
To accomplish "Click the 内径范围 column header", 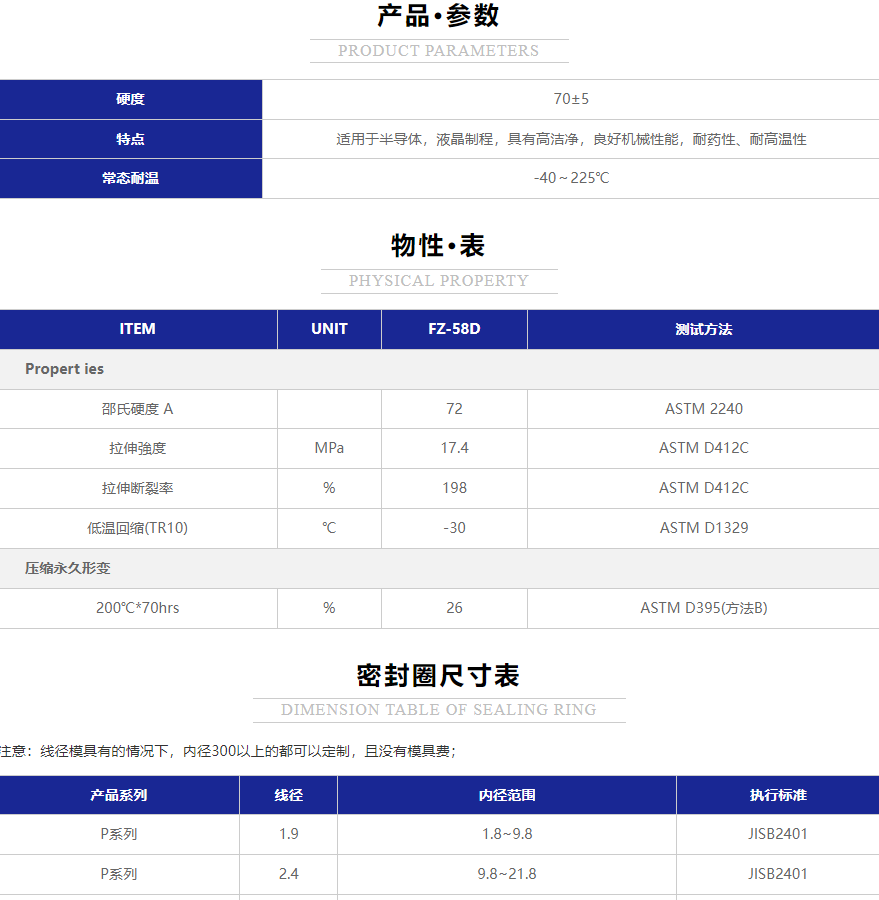I will point(507,795).
